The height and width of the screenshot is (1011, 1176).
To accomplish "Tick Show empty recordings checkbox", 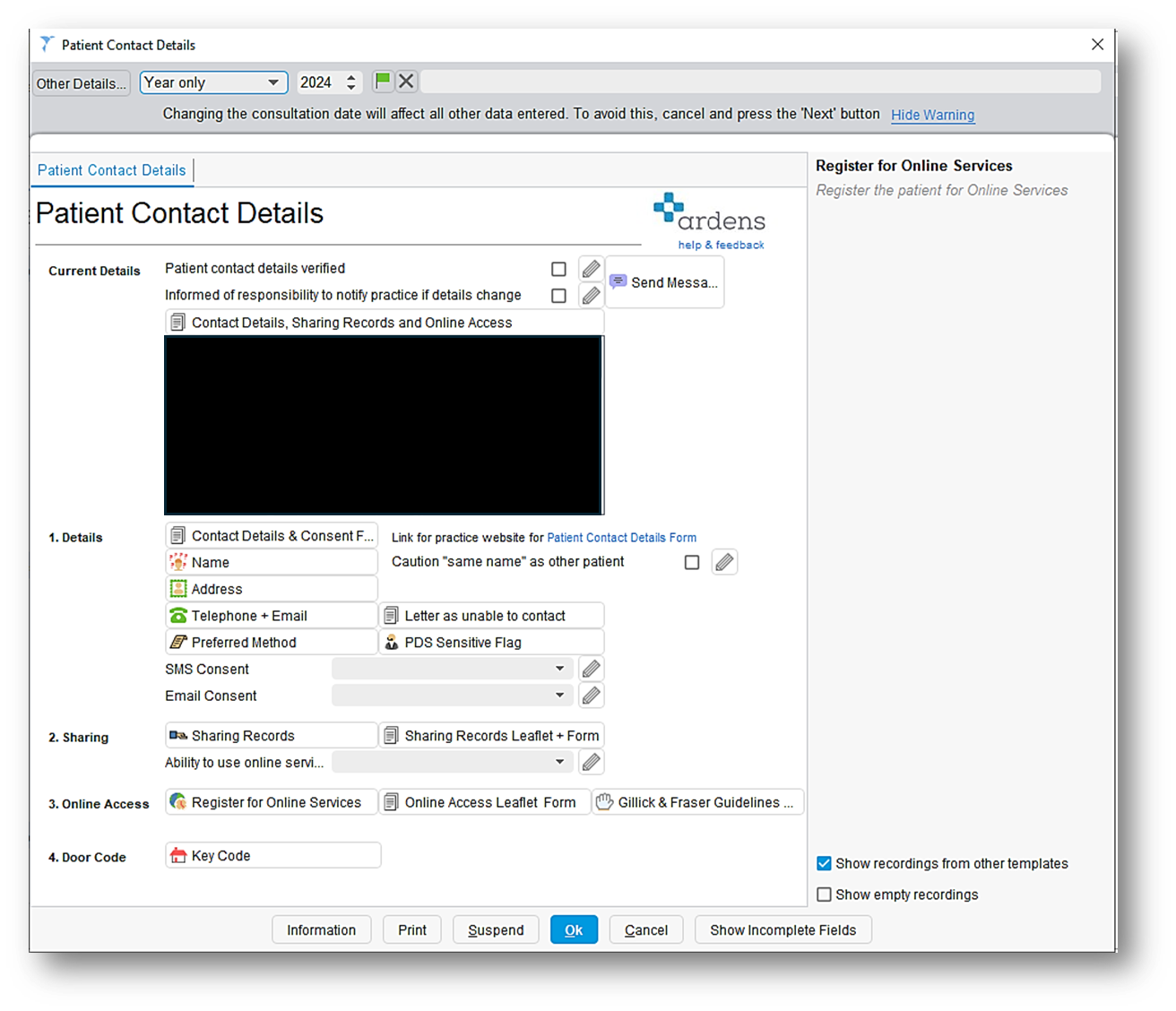I will click(x=824, y=894).
